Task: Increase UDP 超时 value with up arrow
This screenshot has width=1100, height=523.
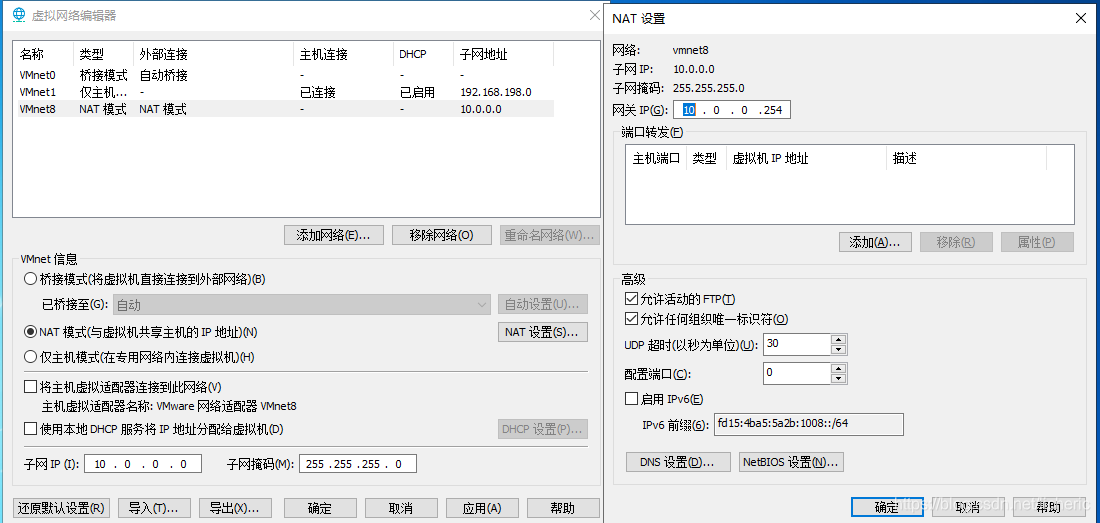Action: coord(839,339)
